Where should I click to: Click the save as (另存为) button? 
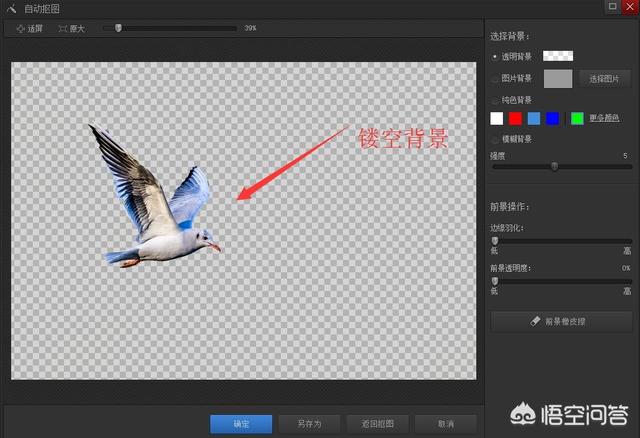(309, 423)
